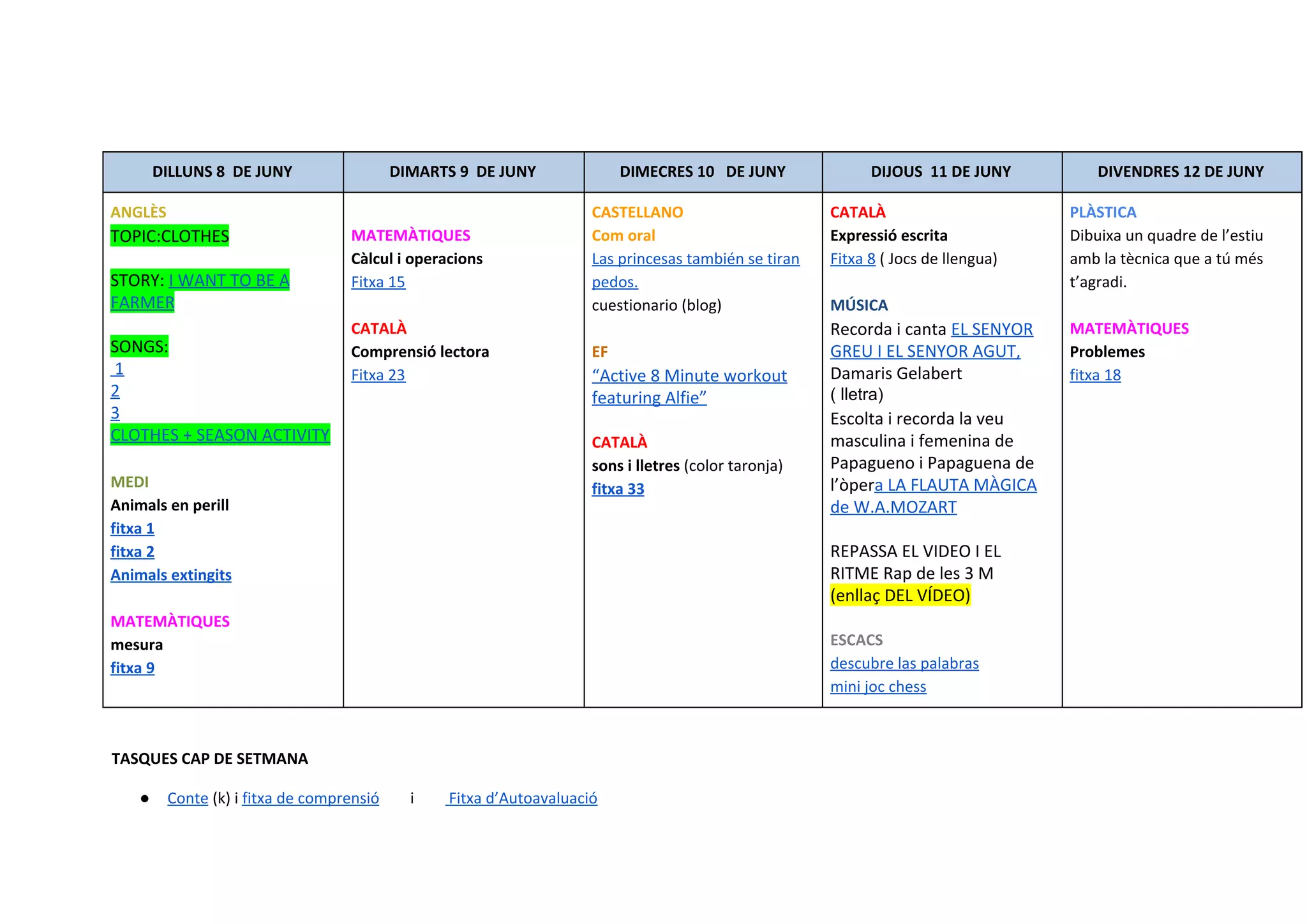Open EL SENYOR GREU I EL SENYOR AGUT link

coord(991,329)
